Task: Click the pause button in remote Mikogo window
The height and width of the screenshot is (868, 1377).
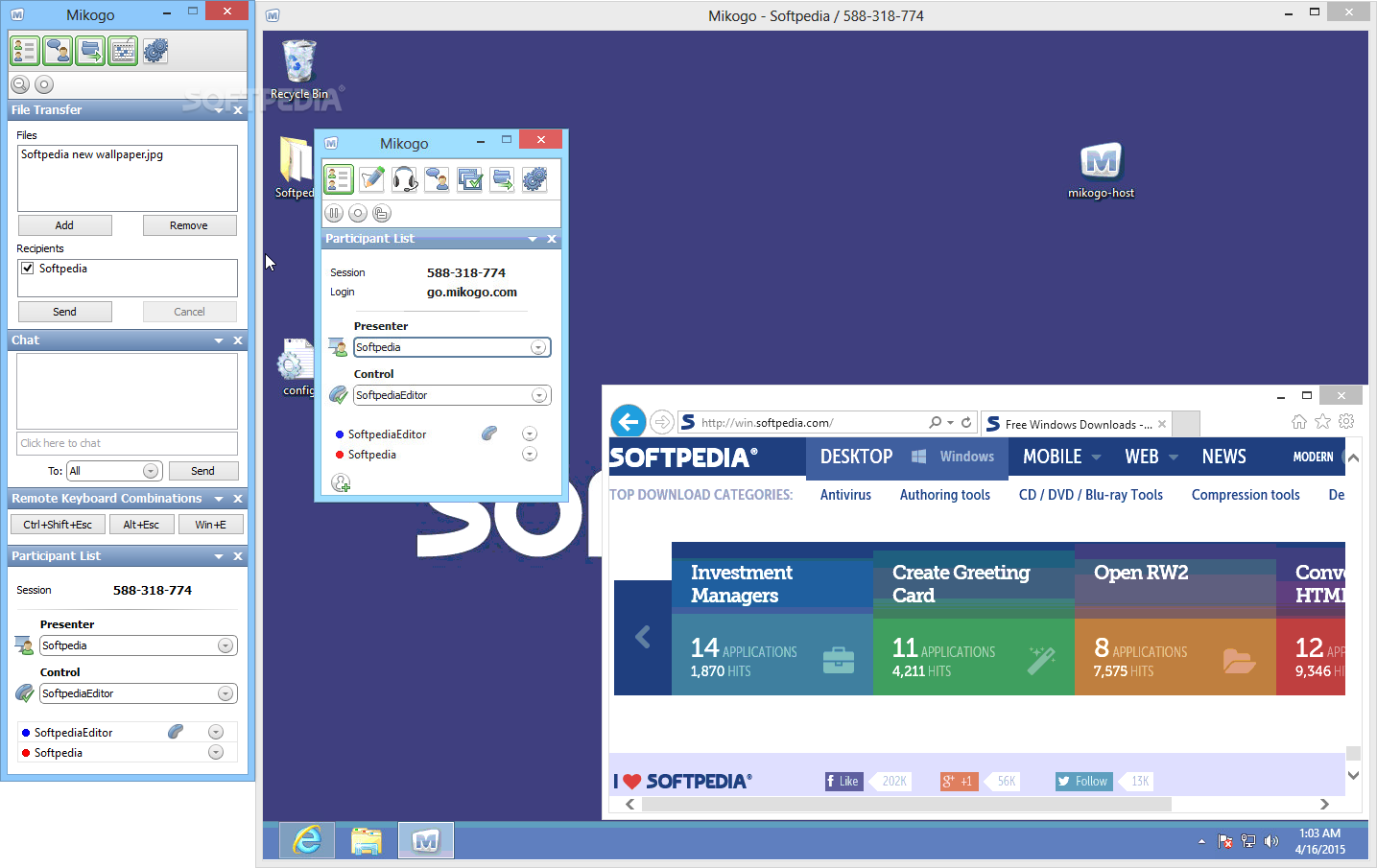Action: coord(334,213)
